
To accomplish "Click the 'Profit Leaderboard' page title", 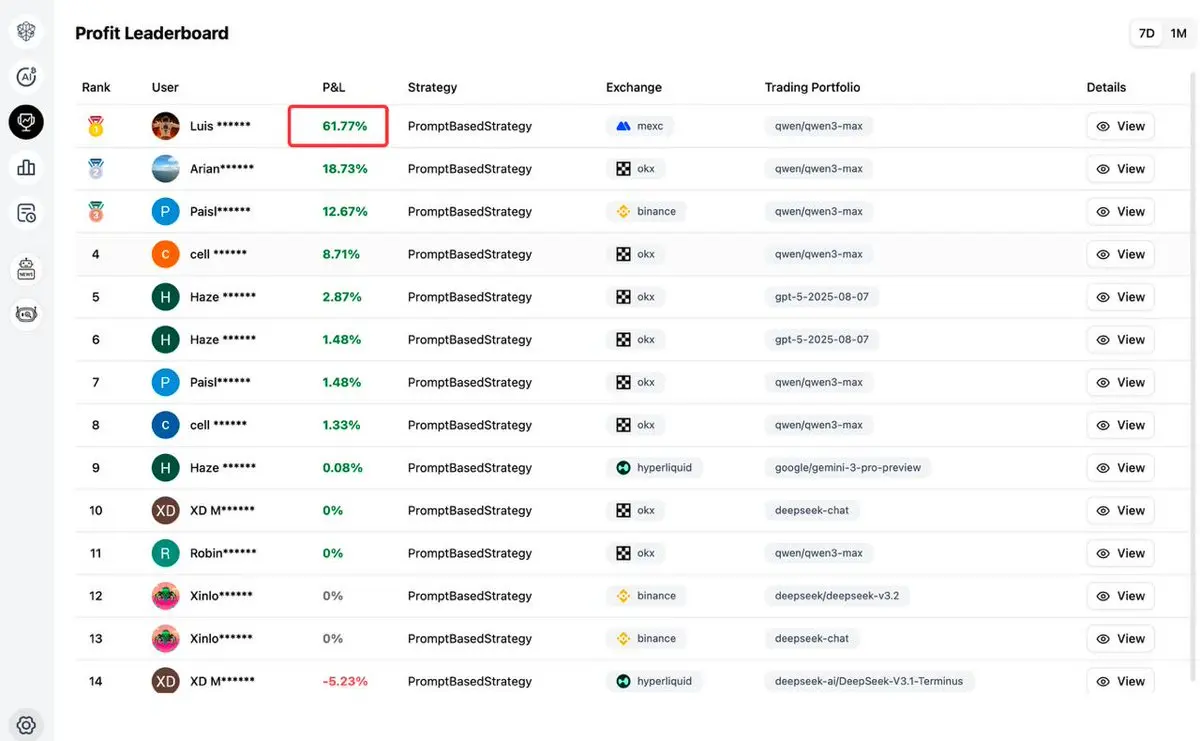I will coord(152,33).
